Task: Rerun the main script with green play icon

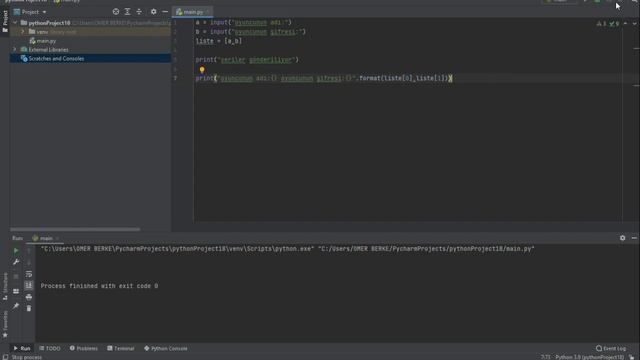Action: pyautogui.click(x=16, y=251)
